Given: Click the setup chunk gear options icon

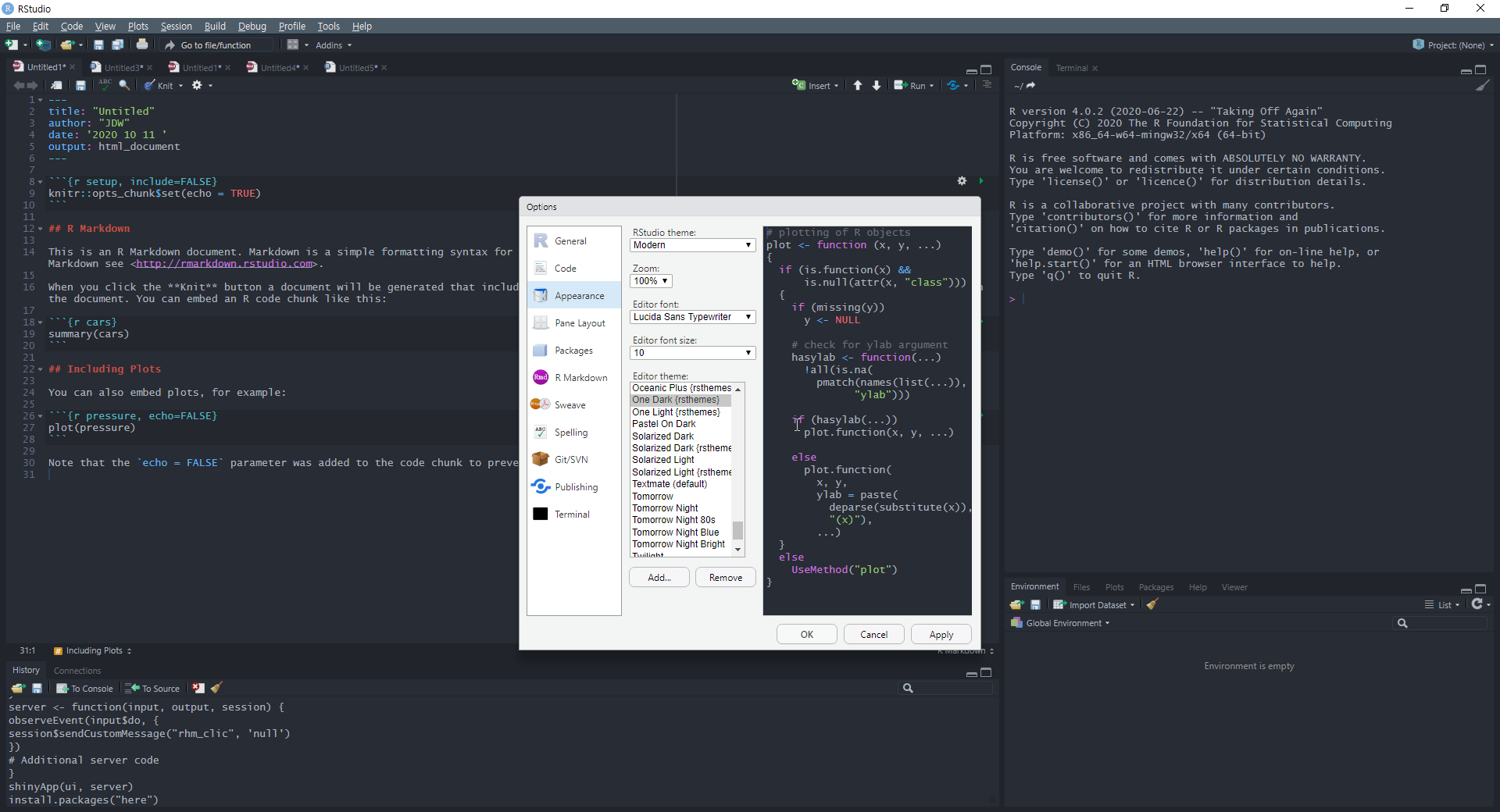Looking at the screenshot, I should click(962, 180).
